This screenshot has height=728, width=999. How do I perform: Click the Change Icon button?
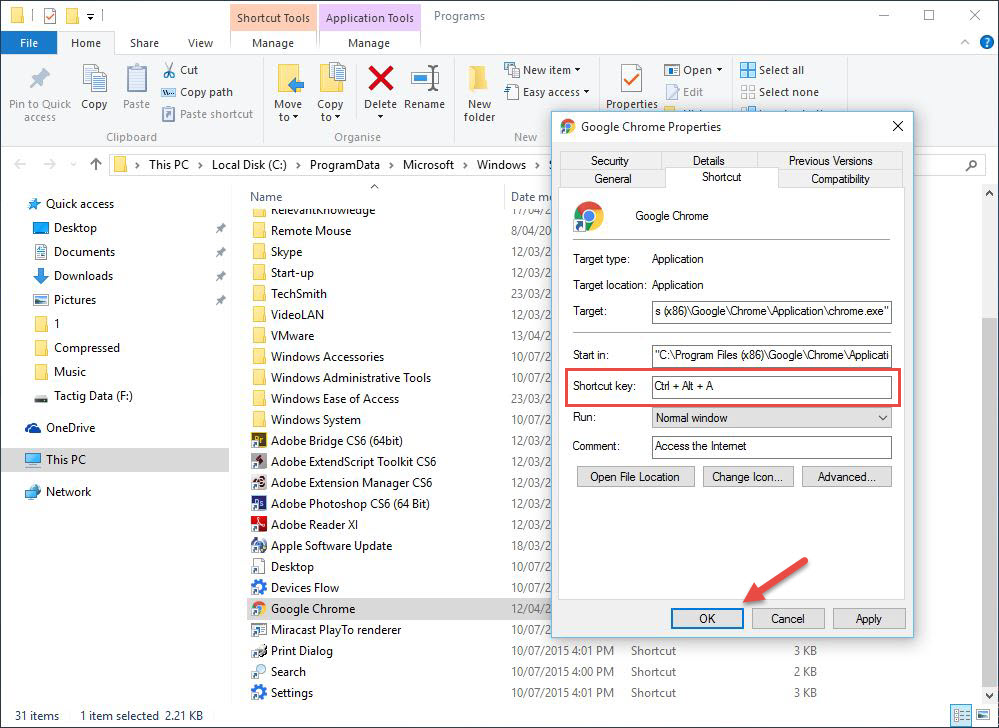point(747,477)
